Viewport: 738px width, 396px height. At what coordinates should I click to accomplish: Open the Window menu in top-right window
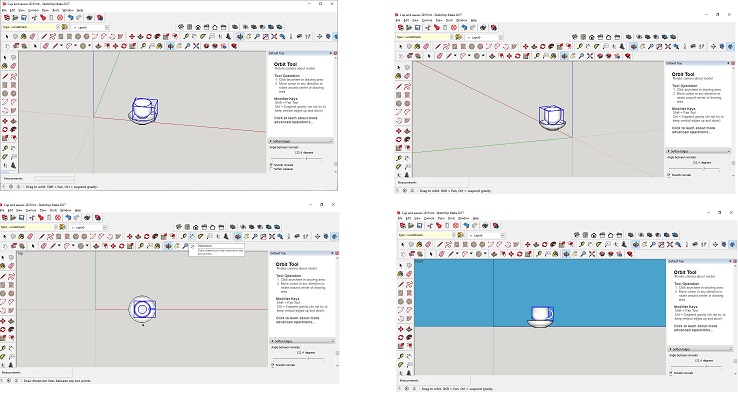click(x=462, y=20)
